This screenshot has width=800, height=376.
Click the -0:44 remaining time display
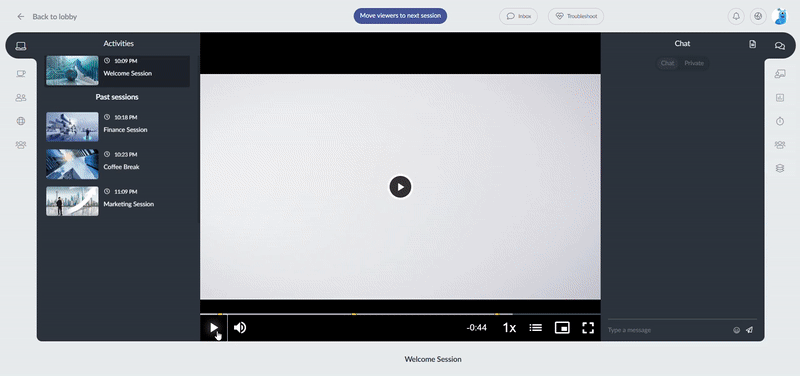[476, 328]
